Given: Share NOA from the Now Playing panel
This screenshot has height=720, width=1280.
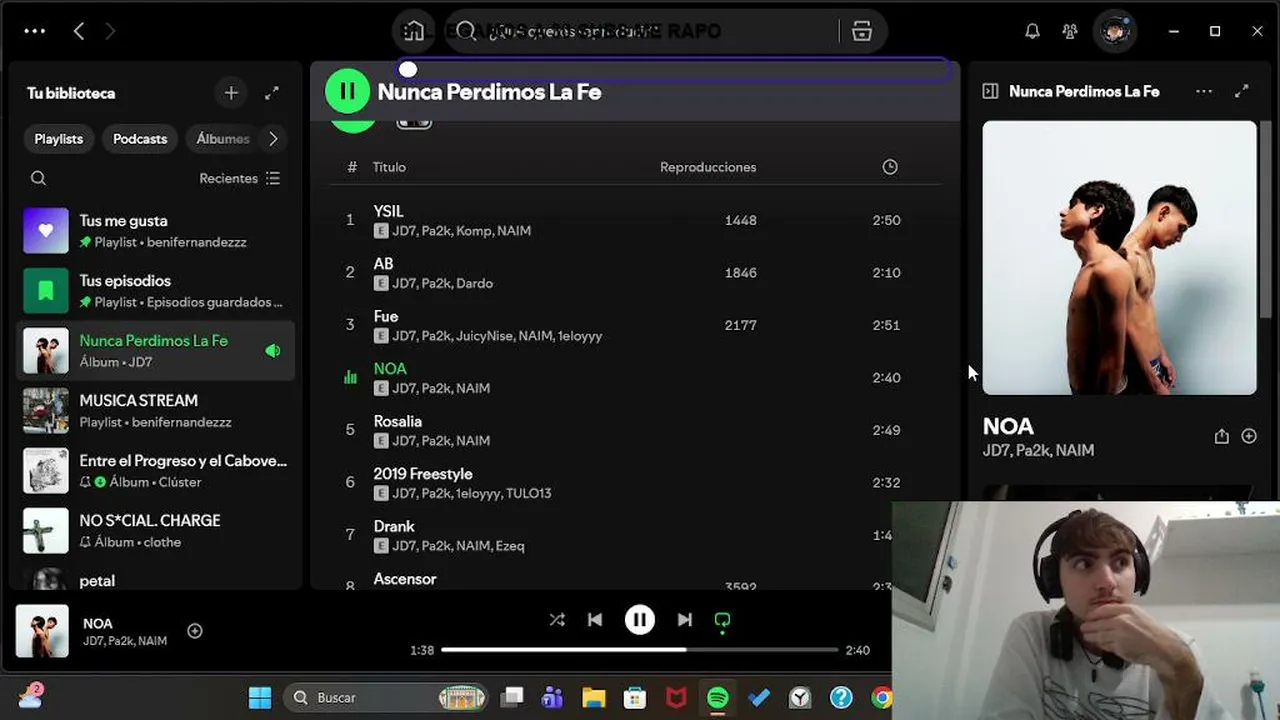Looking at the screenshot, I should 1221,437.
